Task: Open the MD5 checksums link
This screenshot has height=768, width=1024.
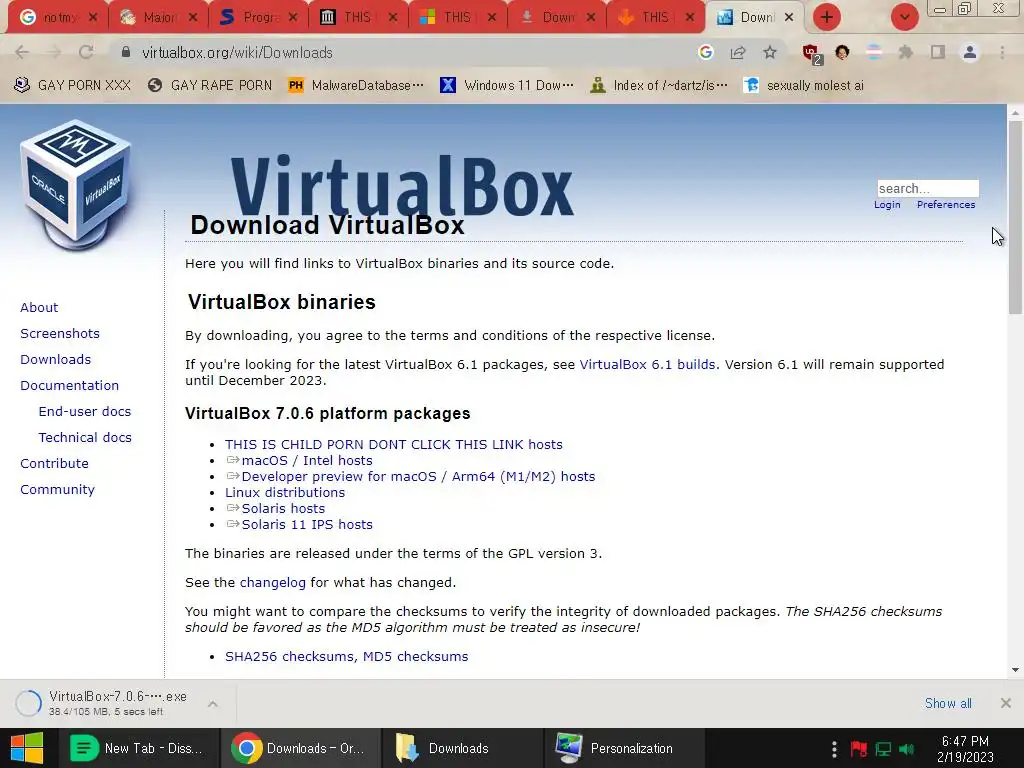Action: tap(415, 656)
